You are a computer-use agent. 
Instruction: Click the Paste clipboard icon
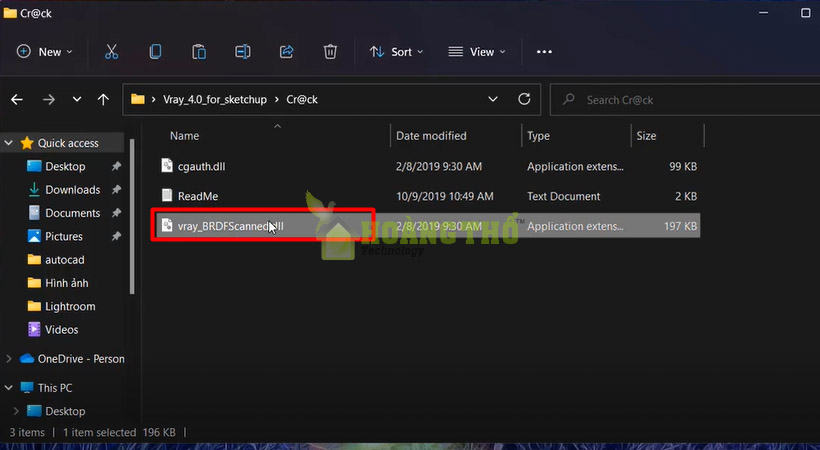(199, 52)
